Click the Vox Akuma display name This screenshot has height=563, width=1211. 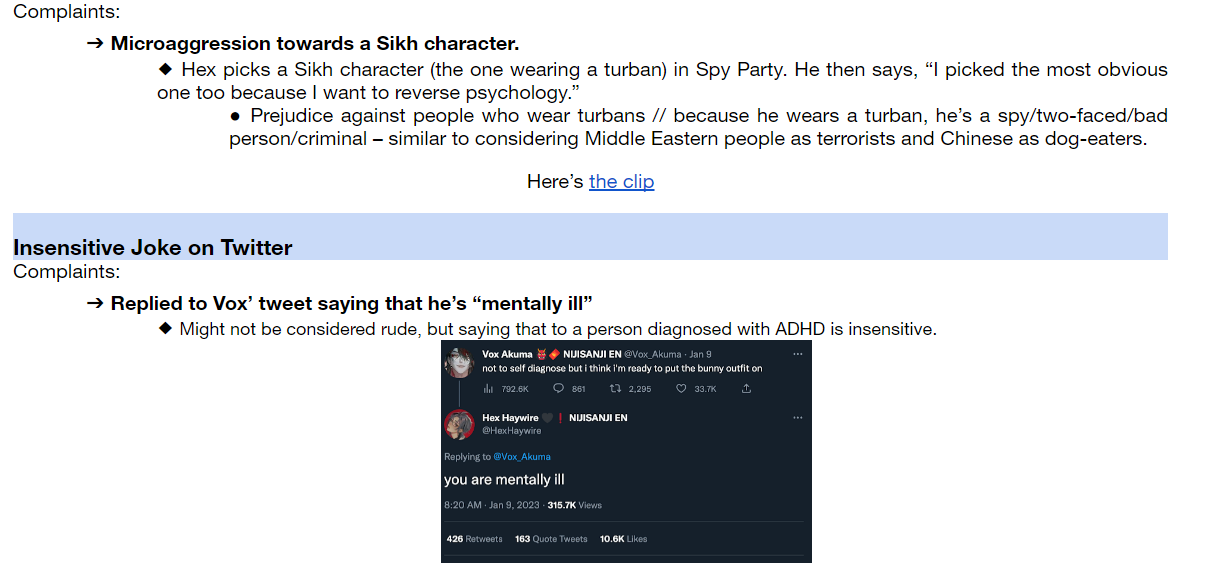507,354
